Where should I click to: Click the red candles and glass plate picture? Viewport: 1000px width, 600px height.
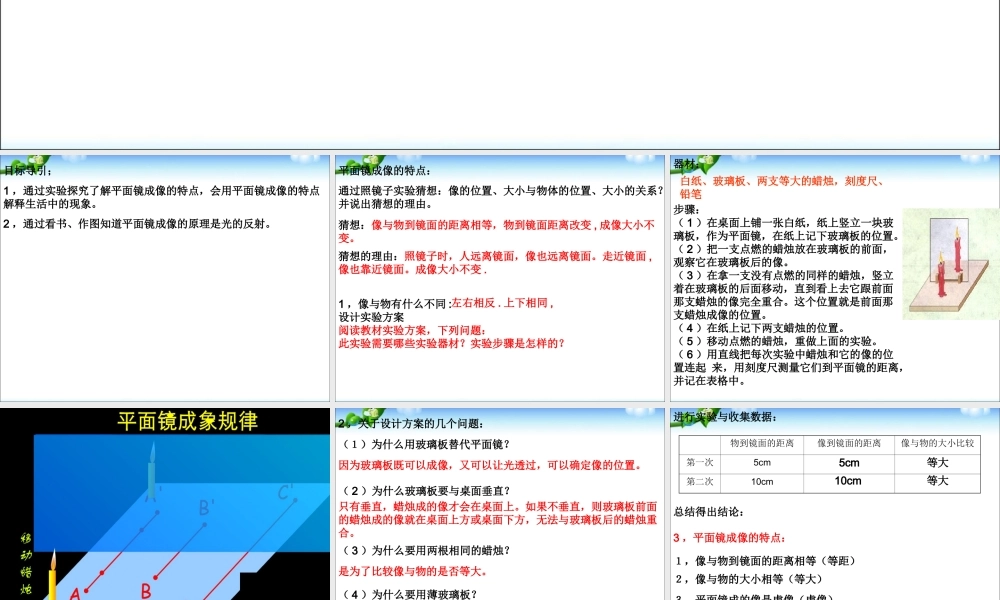[x=950, y=264]
